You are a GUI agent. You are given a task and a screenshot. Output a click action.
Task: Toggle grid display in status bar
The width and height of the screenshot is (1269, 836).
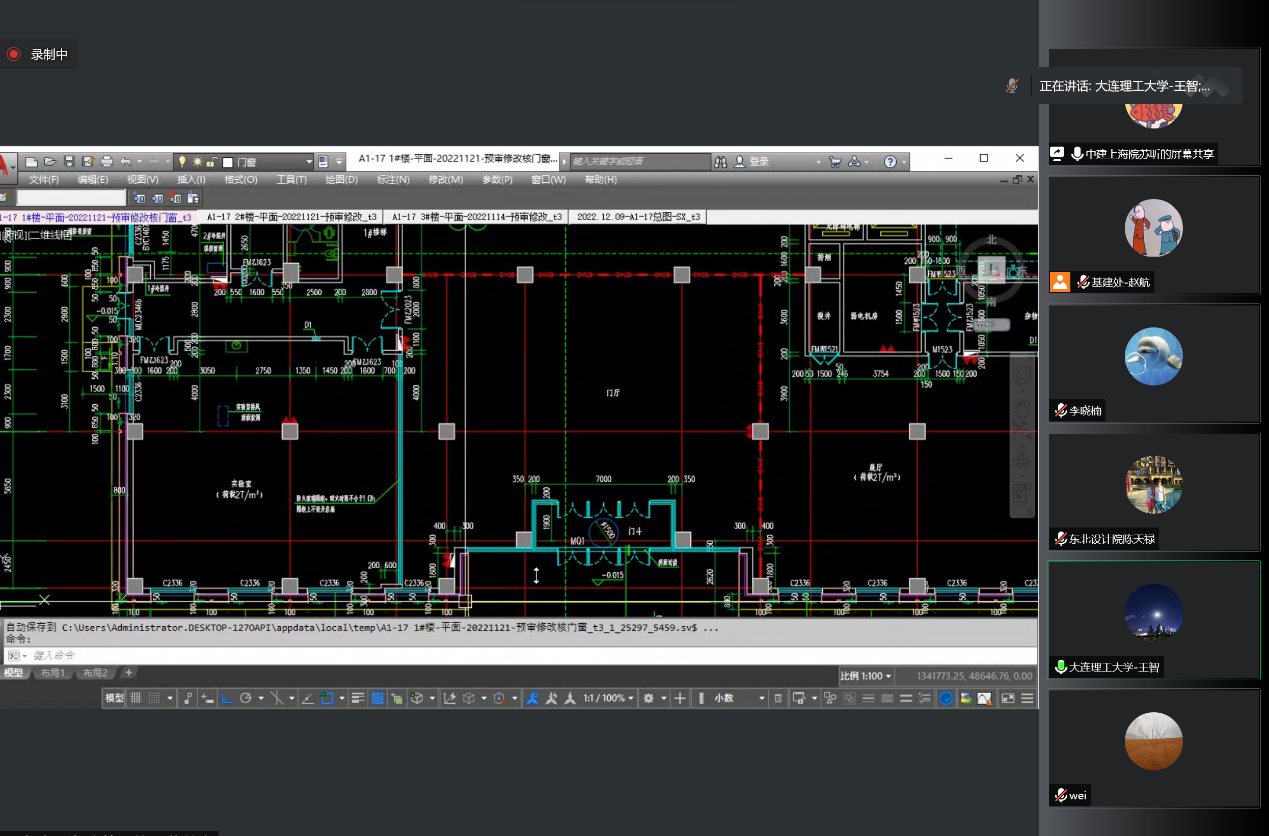point(135,698)
